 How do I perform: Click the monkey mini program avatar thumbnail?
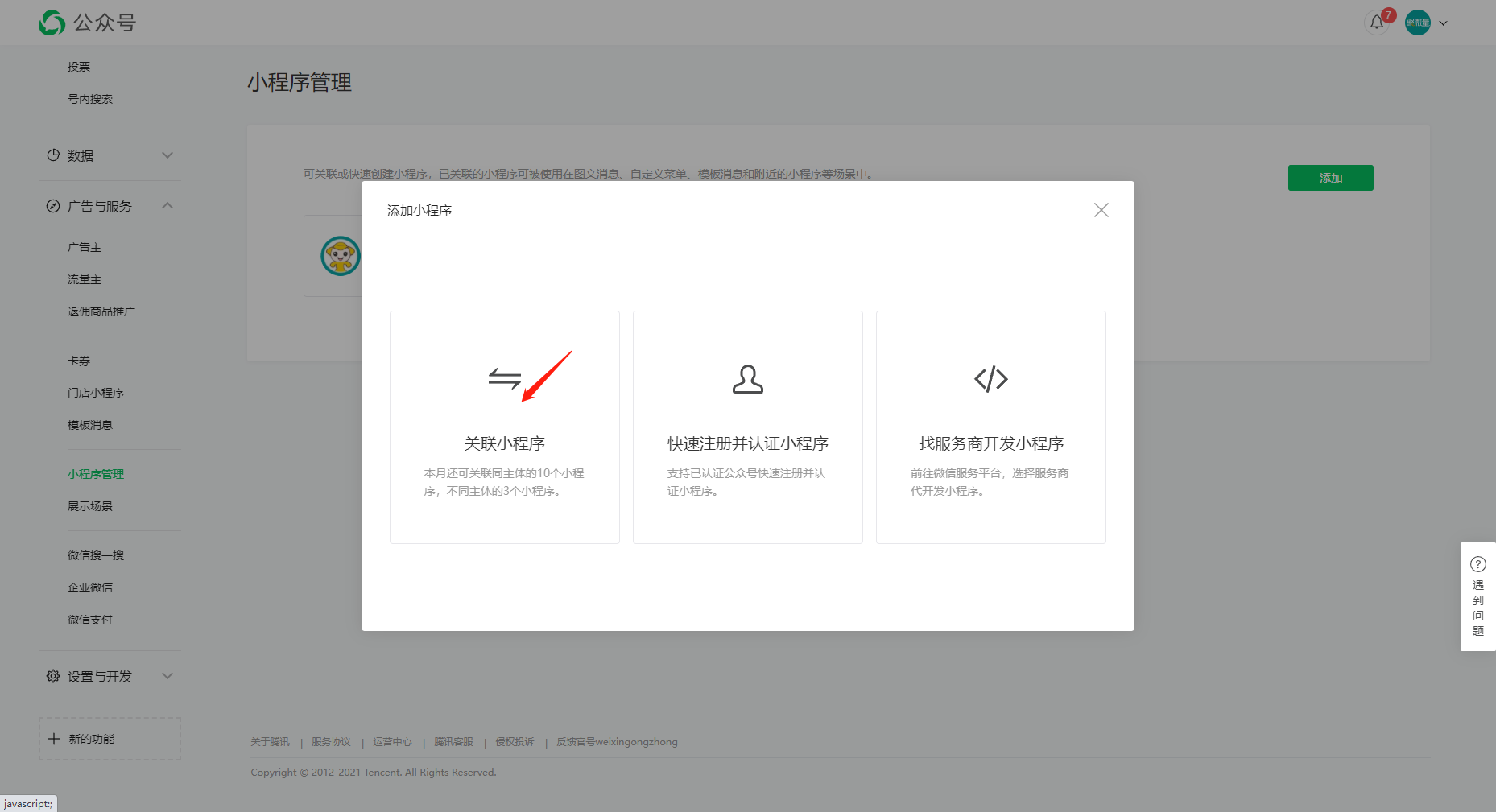click(340, 257)
